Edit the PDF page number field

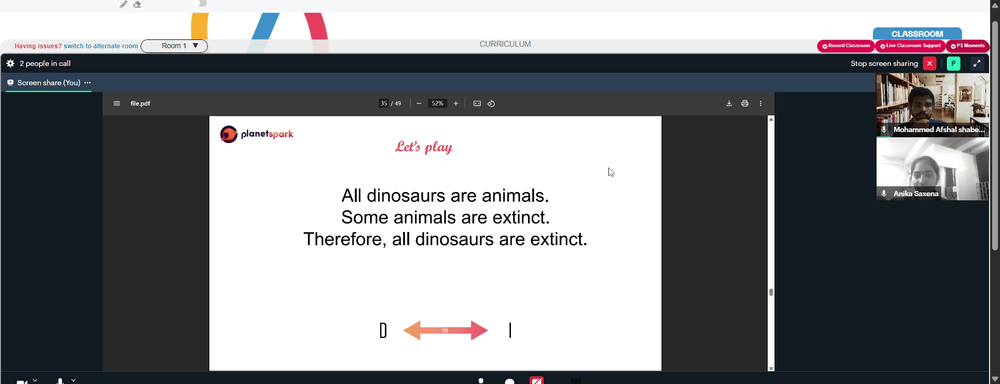pyautogui.click(x=383, y=103)
